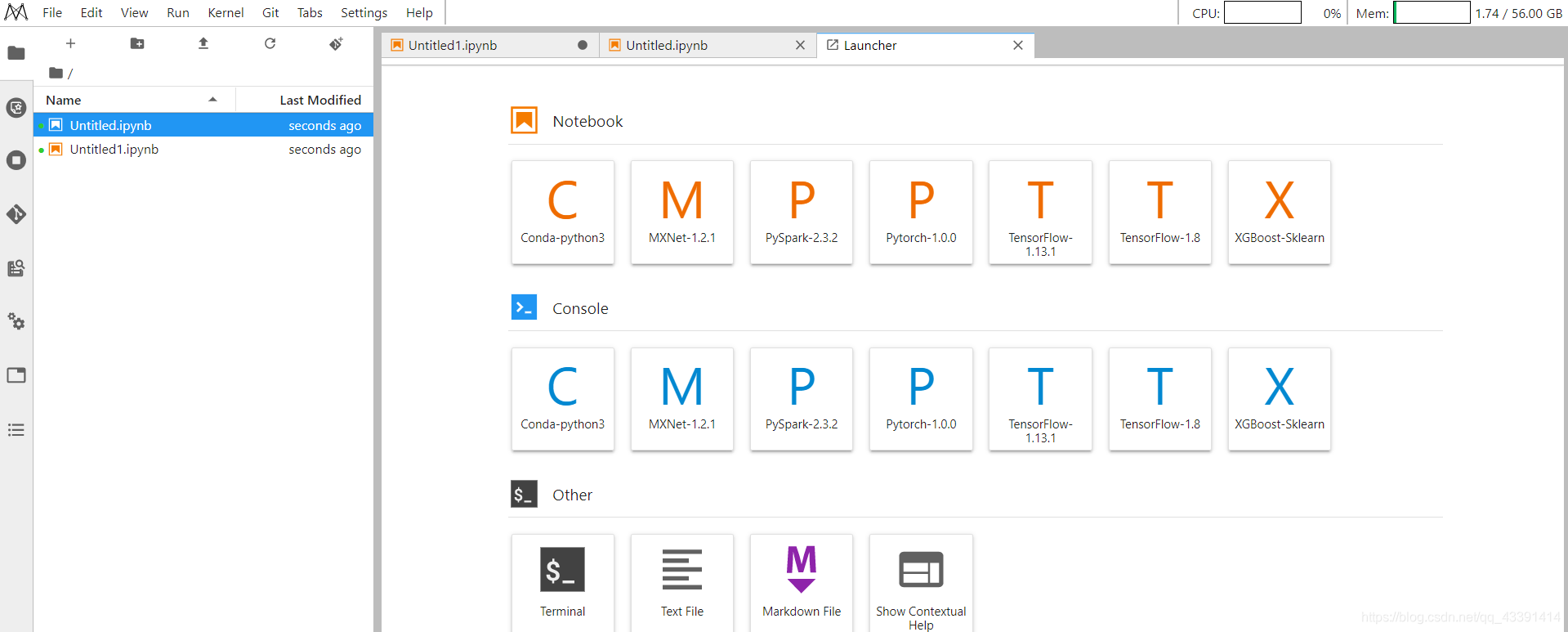Close the Launcher tab
The height and width of the screenshot is (632, 1568).
pos(1018,45)
